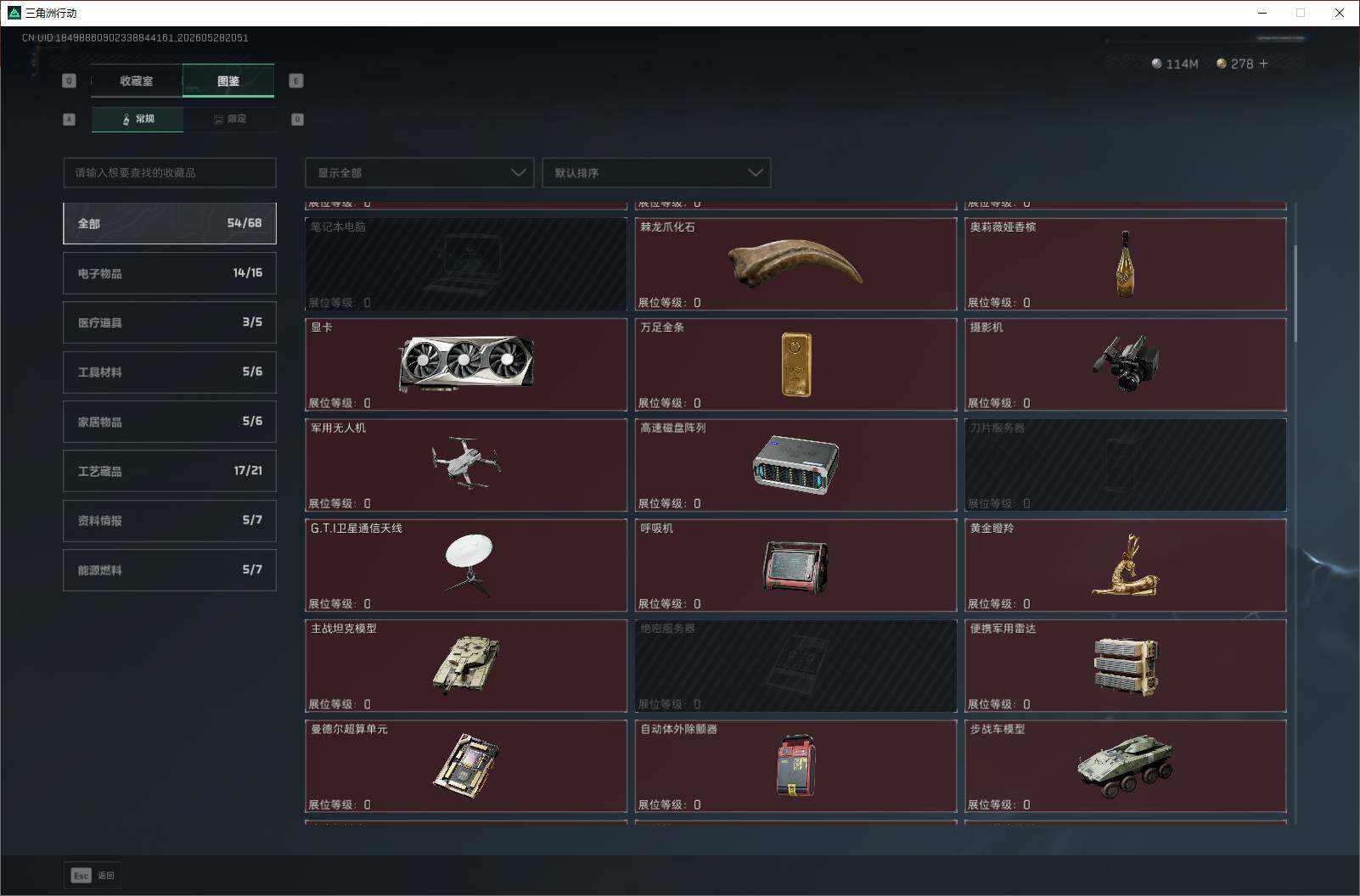Choose the 黄金瞪羚 golden gazelle statue
Viewport: 1360px width, 896px height.
click(x=1125, y=565)
